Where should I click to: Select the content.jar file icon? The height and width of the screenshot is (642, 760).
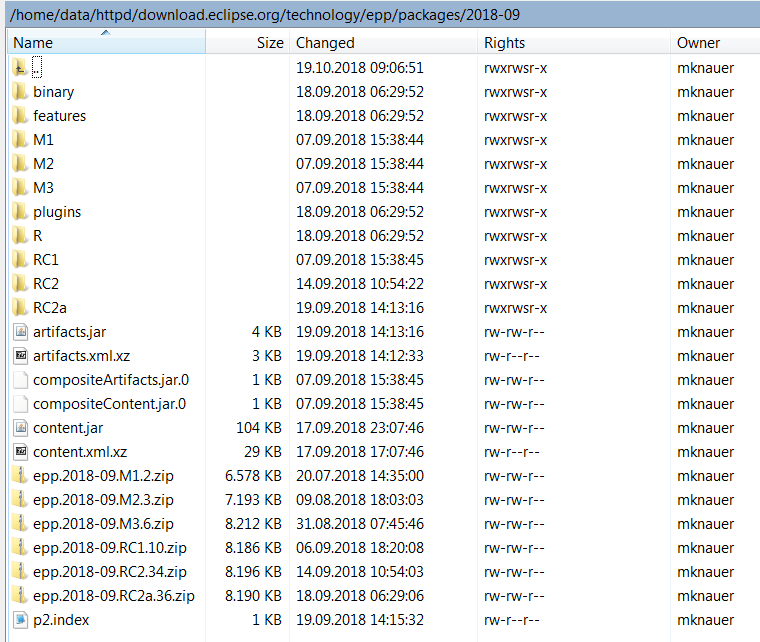pos(20,427)
